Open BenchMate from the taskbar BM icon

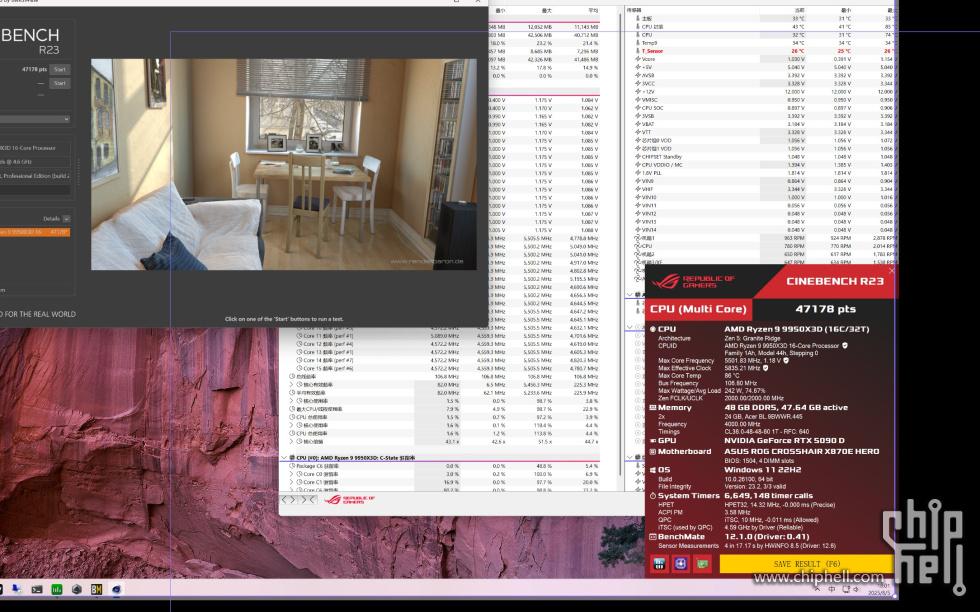[x=96, y=589]
